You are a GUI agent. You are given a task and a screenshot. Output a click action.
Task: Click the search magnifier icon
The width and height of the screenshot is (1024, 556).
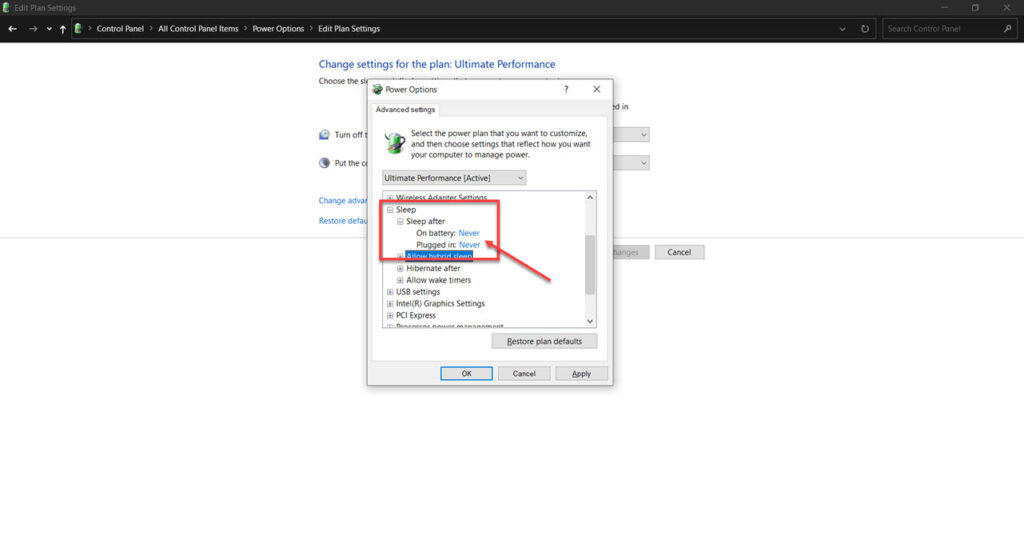pos(1008,29)
